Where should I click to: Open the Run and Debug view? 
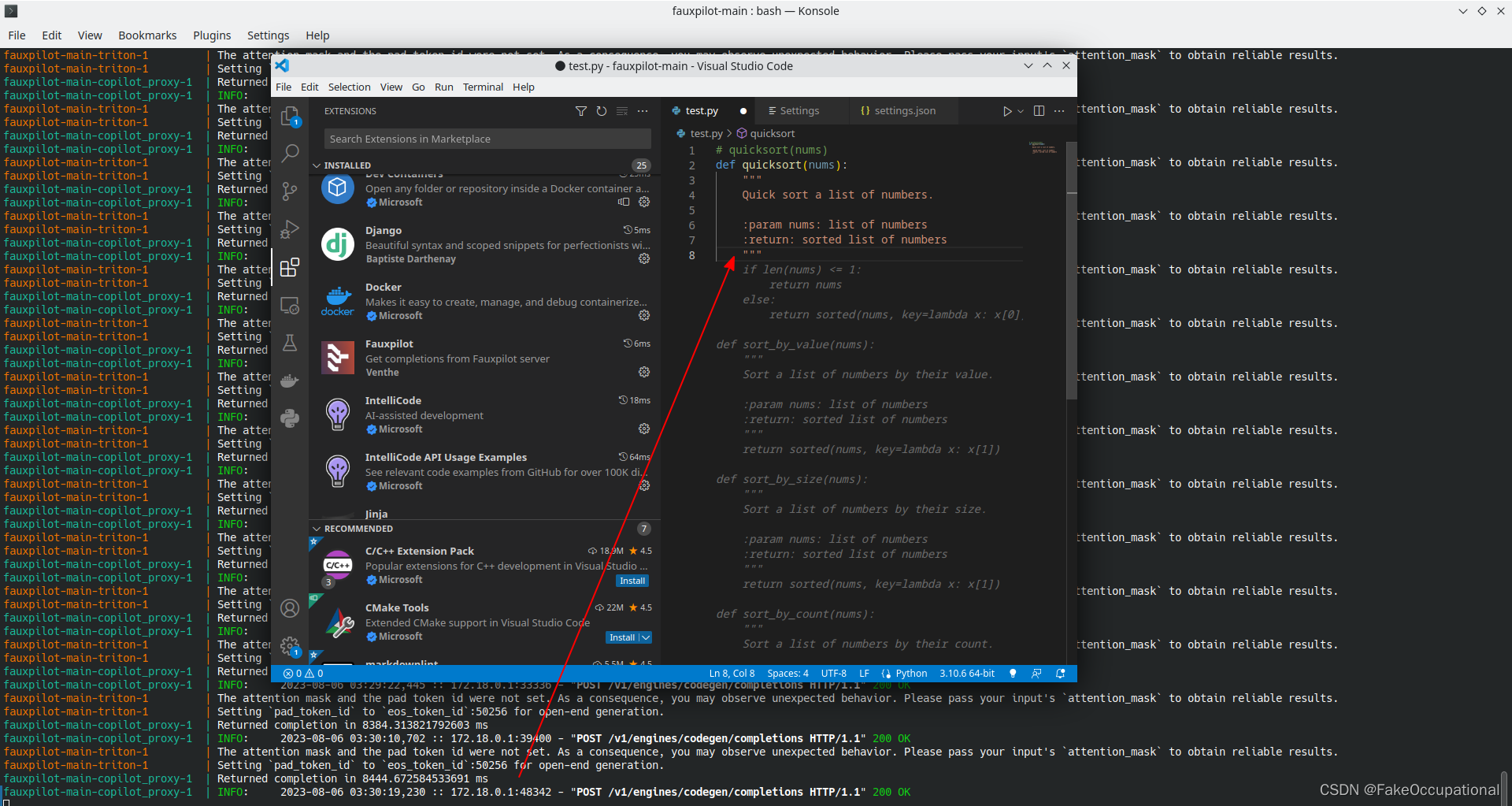click(x=290, y=228)
